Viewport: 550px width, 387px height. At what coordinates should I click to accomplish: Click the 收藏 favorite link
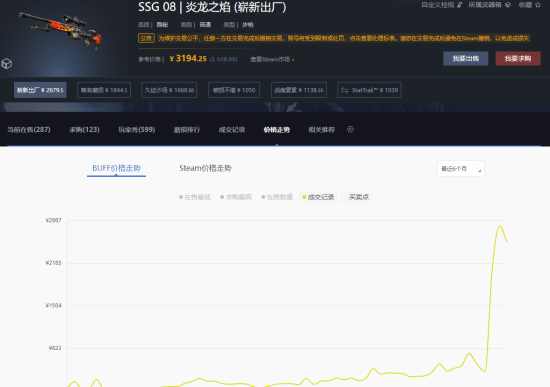[530, 5]
